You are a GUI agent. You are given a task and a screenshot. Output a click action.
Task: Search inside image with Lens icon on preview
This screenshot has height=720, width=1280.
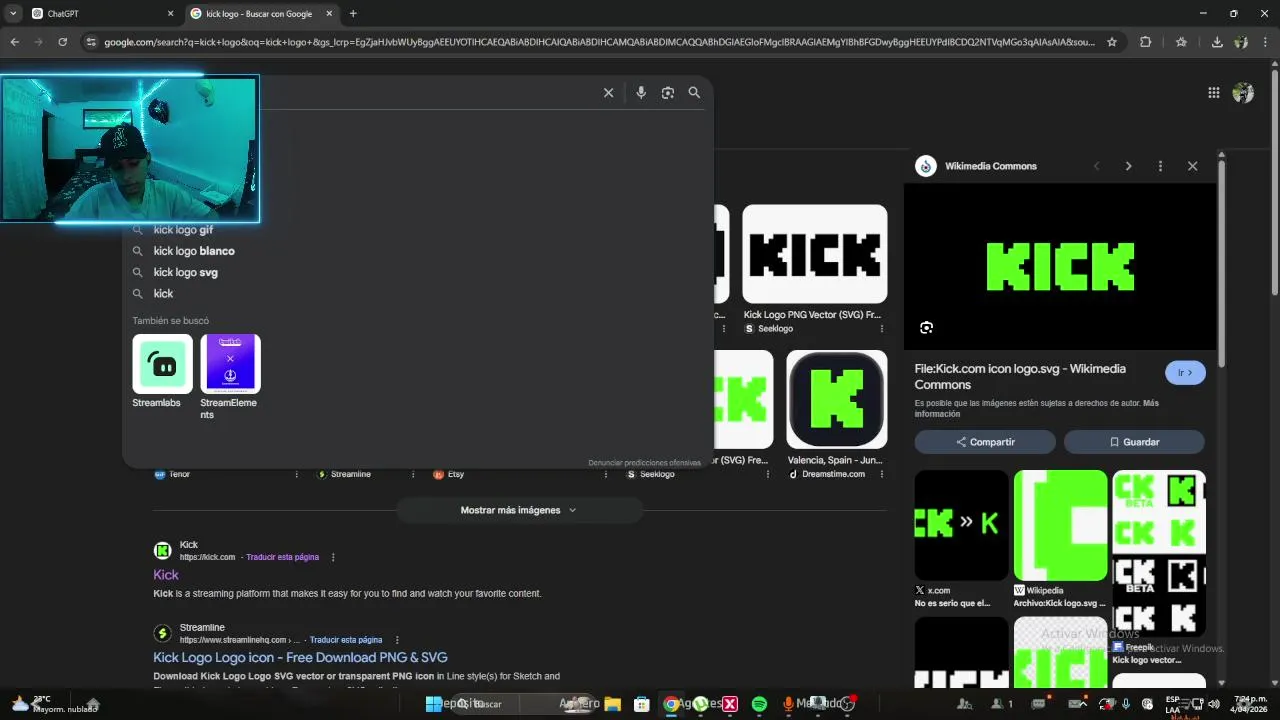(926, 327)
